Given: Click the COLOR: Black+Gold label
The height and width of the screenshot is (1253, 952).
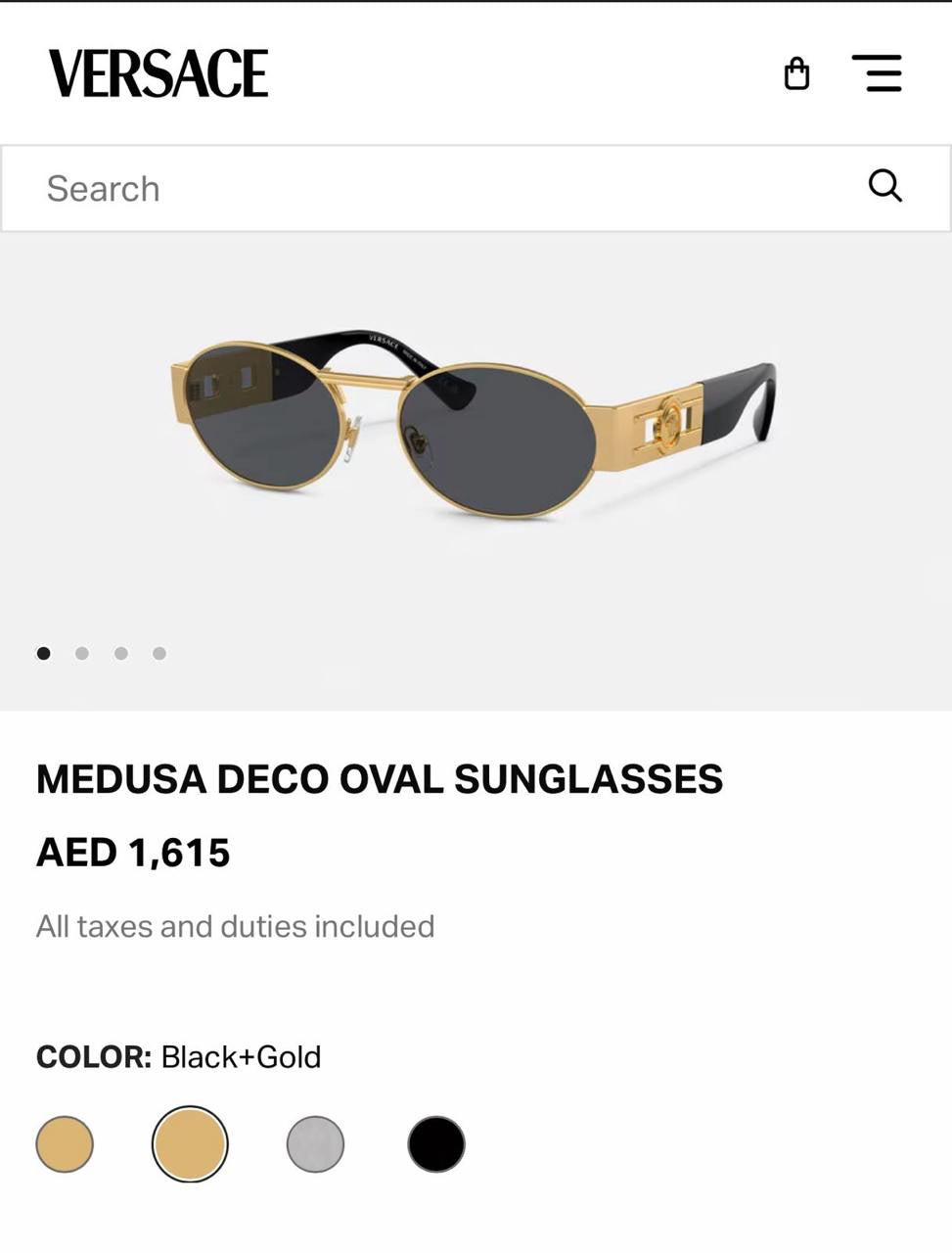Looking at the screenshot, I should pyautogui.click(x=179, y=1057).
